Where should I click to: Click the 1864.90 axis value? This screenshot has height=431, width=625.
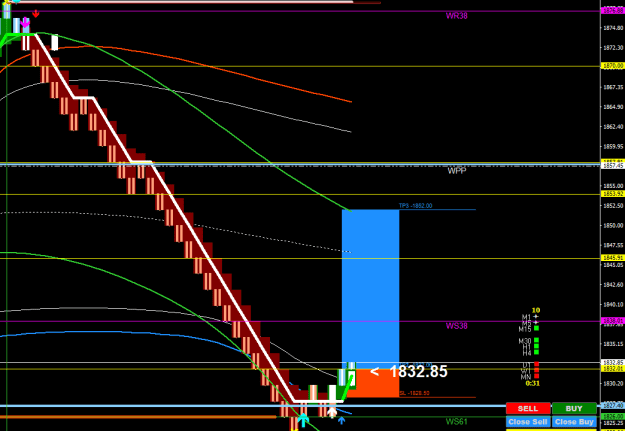(x=613, y=107)
